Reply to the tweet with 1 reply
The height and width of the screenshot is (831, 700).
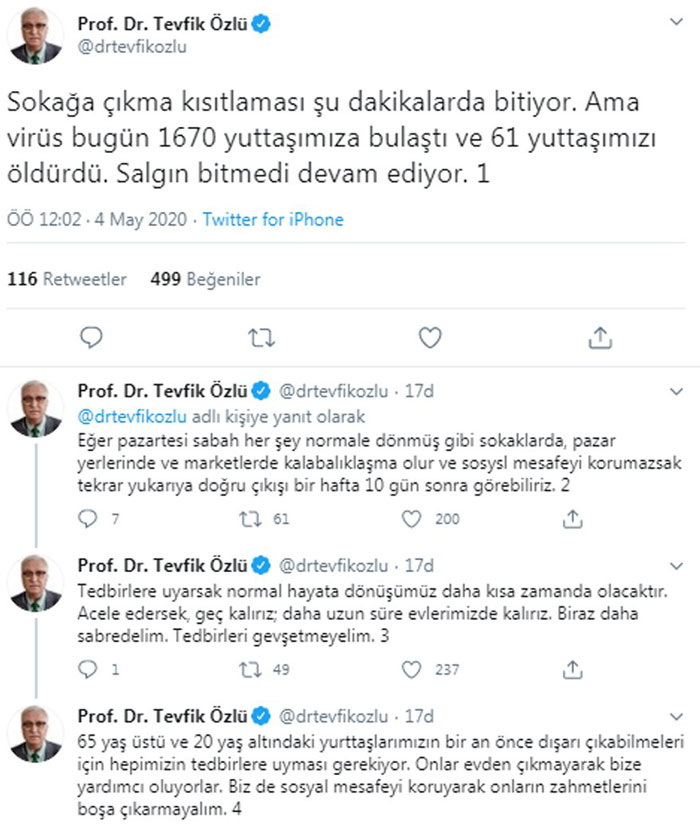[x=89, y=668]
